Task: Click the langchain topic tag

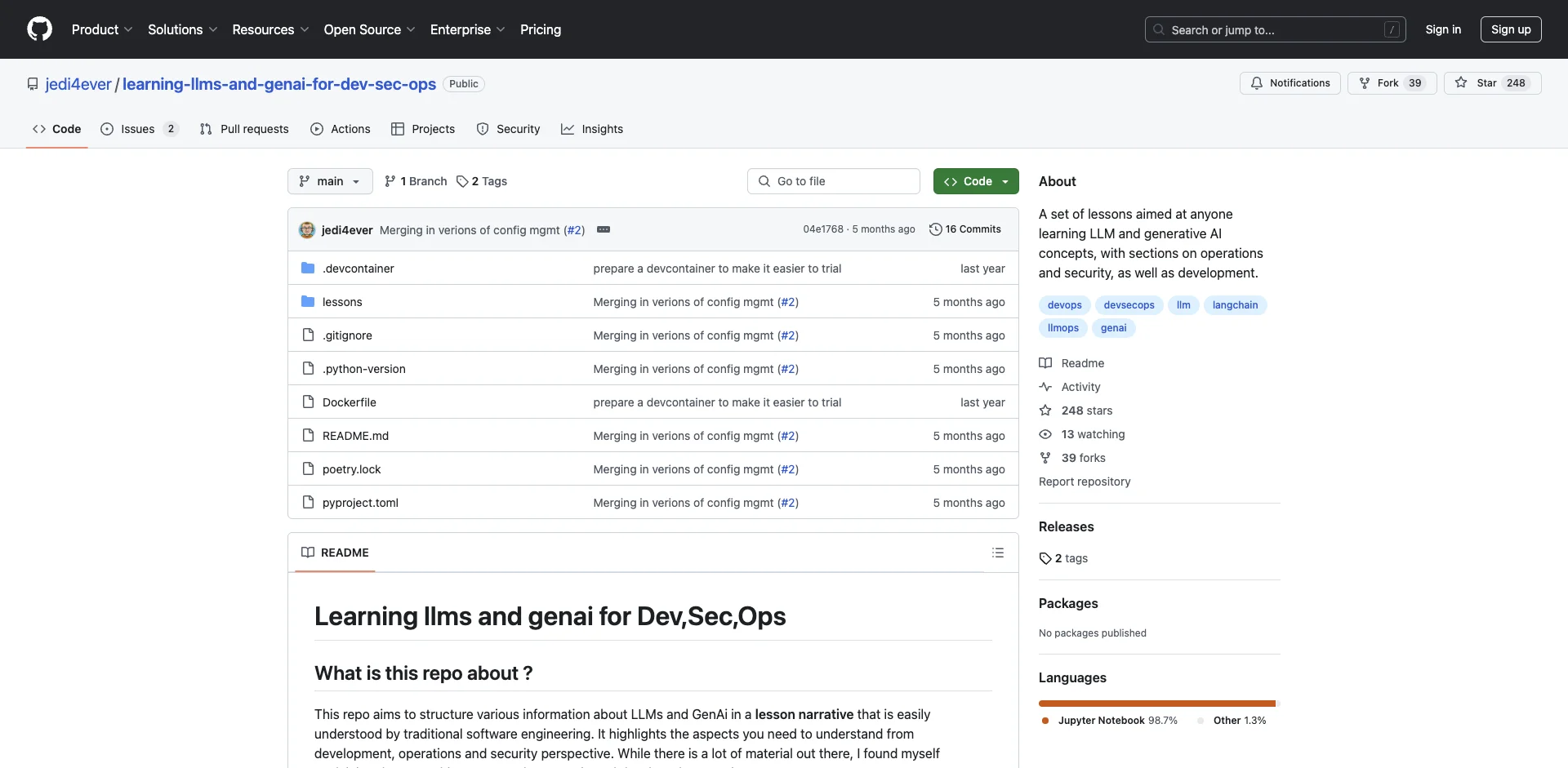Action: tap(1235, 305)
